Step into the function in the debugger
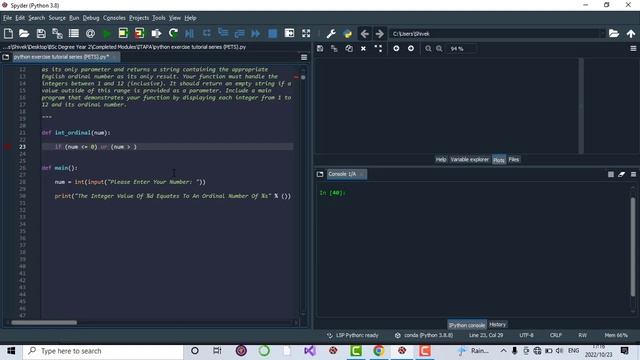The image size is (640, 360). click(223, 33)
